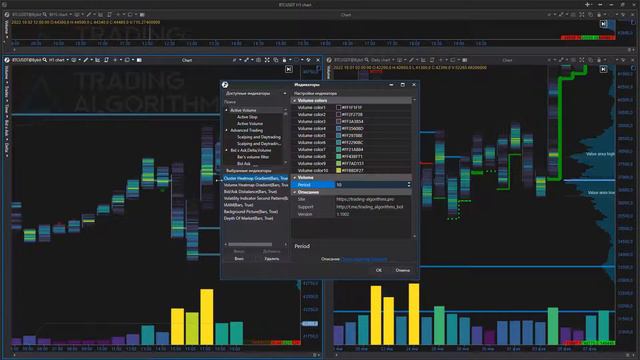The width and height of the screenshot is (640, 360).
Task: Collapse the Bid x Ask,Delta,Volume tree group
Action: coord(227,150)
